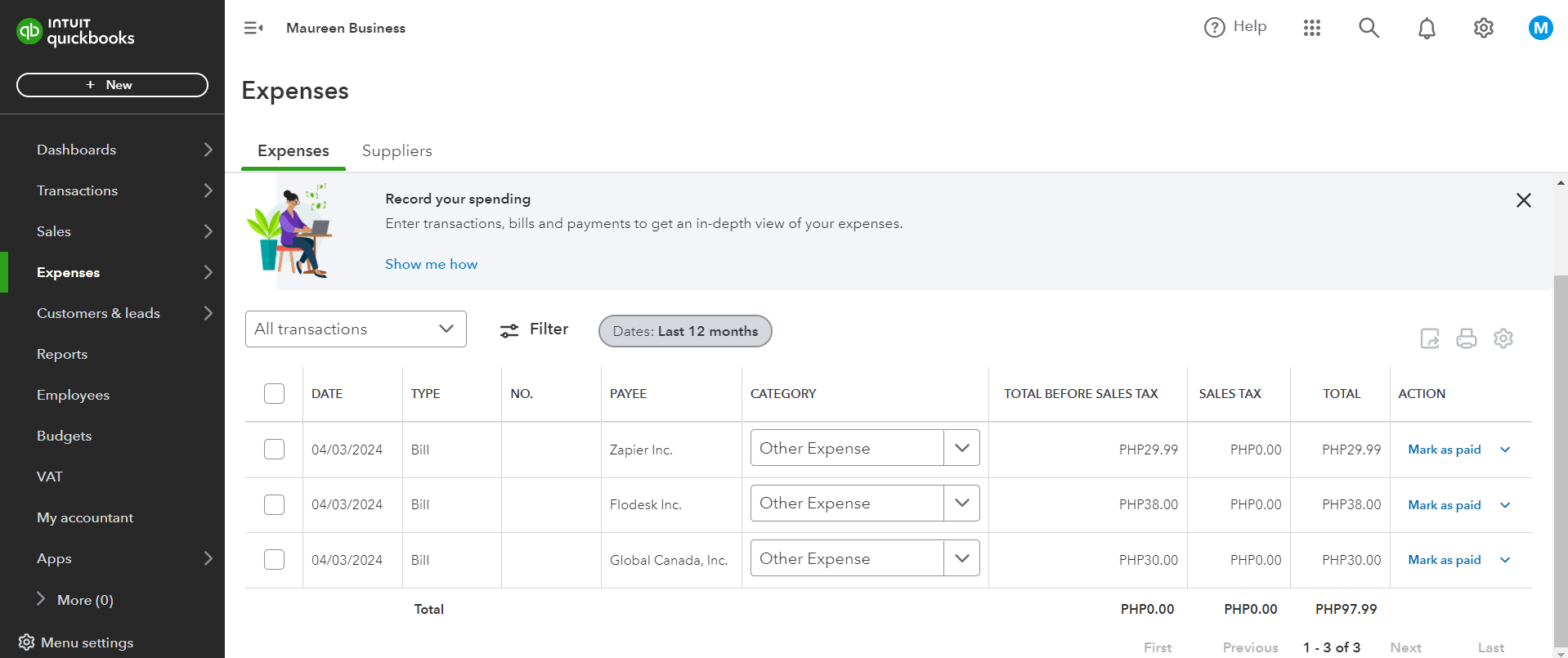Dismiss the Record your spending banner

pyautogui.click(x=1523, y=200)
